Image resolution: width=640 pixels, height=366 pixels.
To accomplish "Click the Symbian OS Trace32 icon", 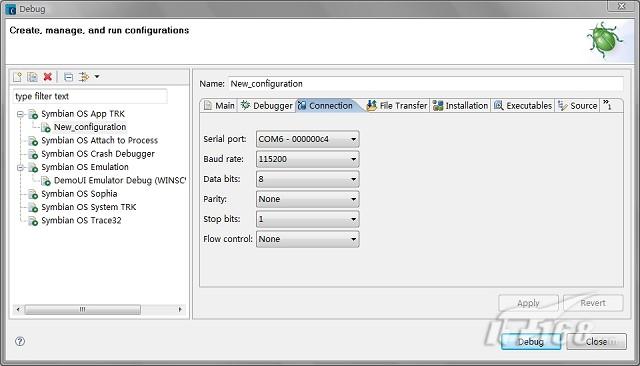I will click(33, 221).
